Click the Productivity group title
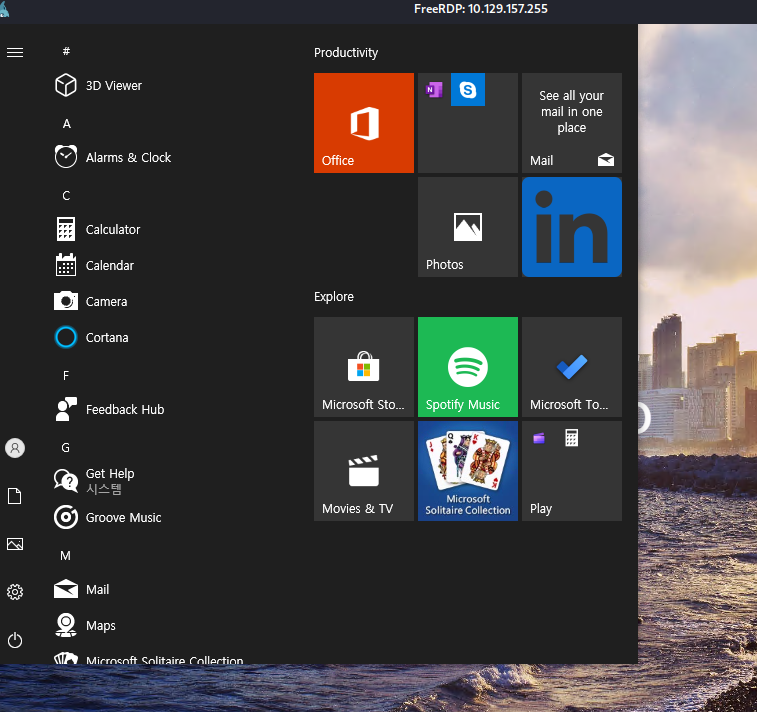Screen dimensions: 757x712 (x=346, y=53)
